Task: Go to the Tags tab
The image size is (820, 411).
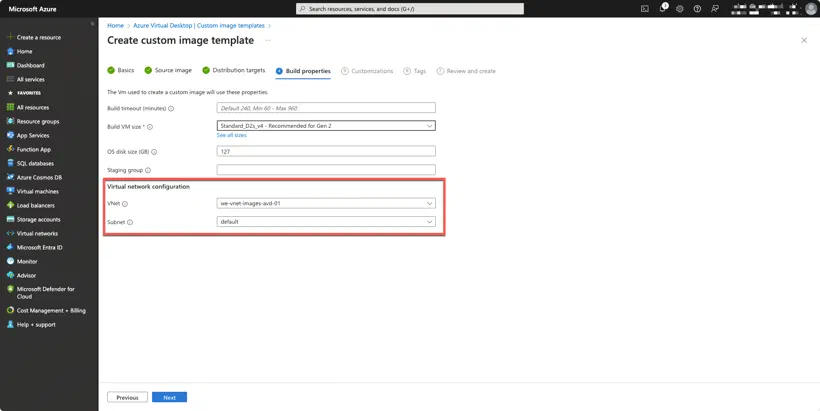Action: pyautogui.click(x=415, y=71)
